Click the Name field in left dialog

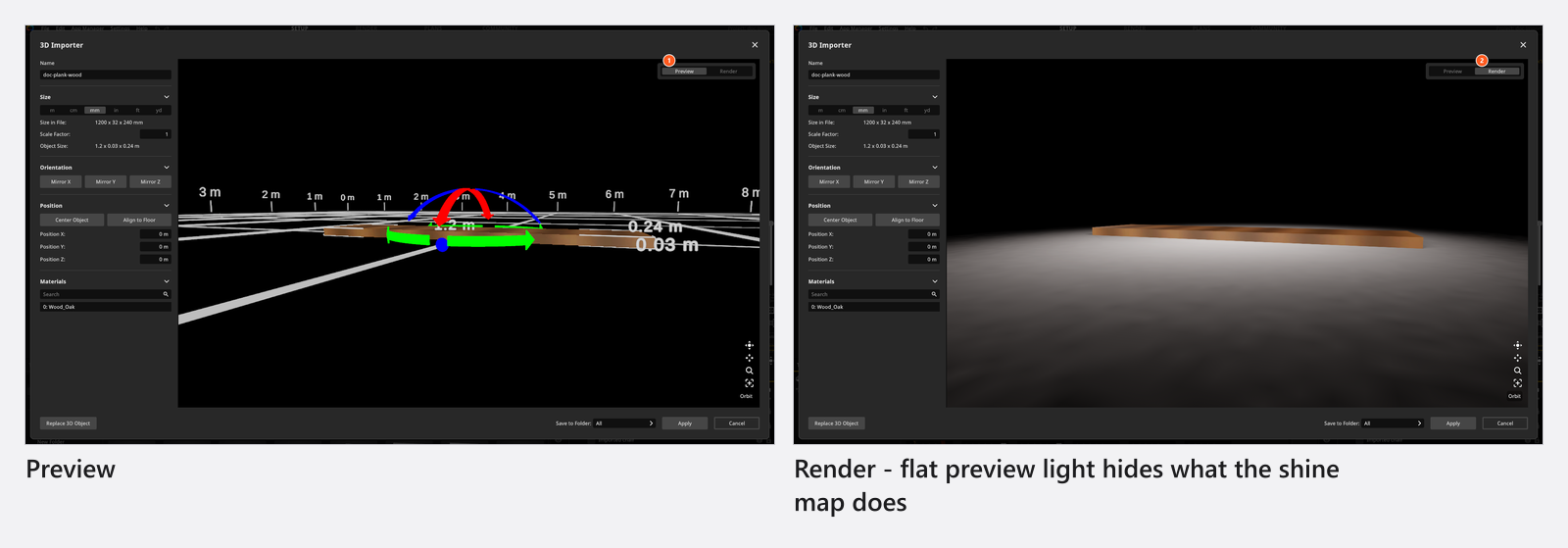click(x=106, y=75)
